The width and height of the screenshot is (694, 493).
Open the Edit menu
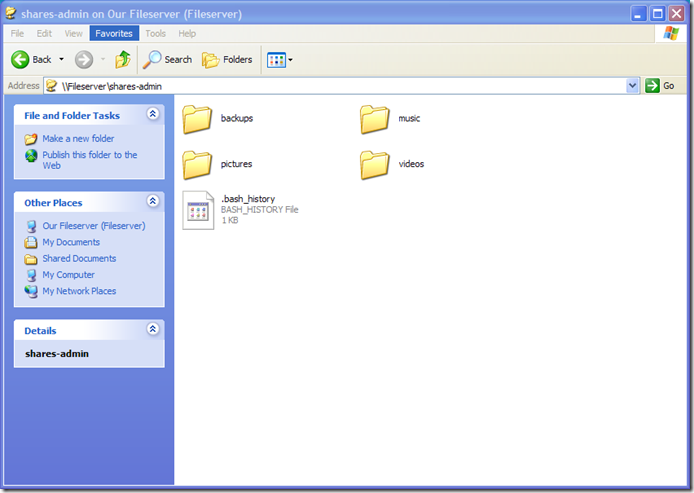point(44,34)
